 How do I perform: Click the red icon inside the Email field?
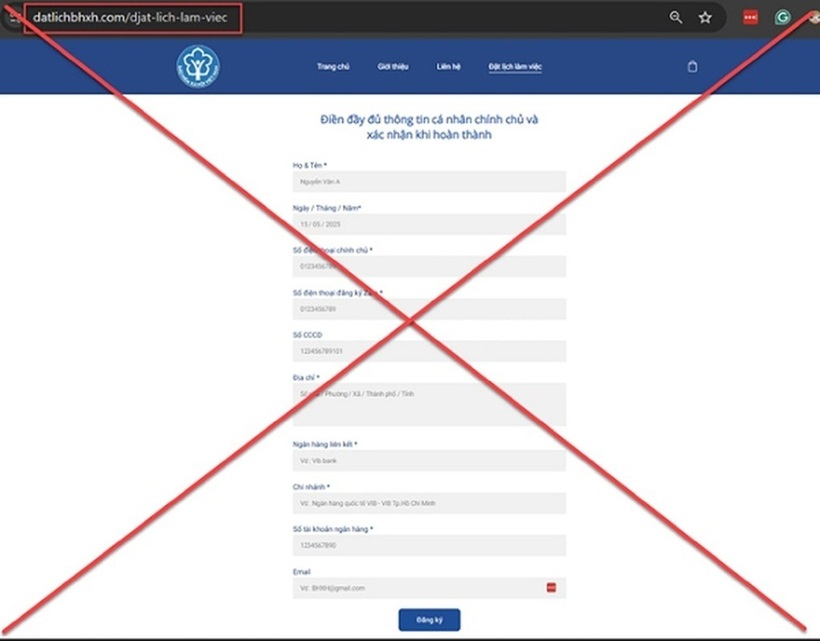[550, 588]
